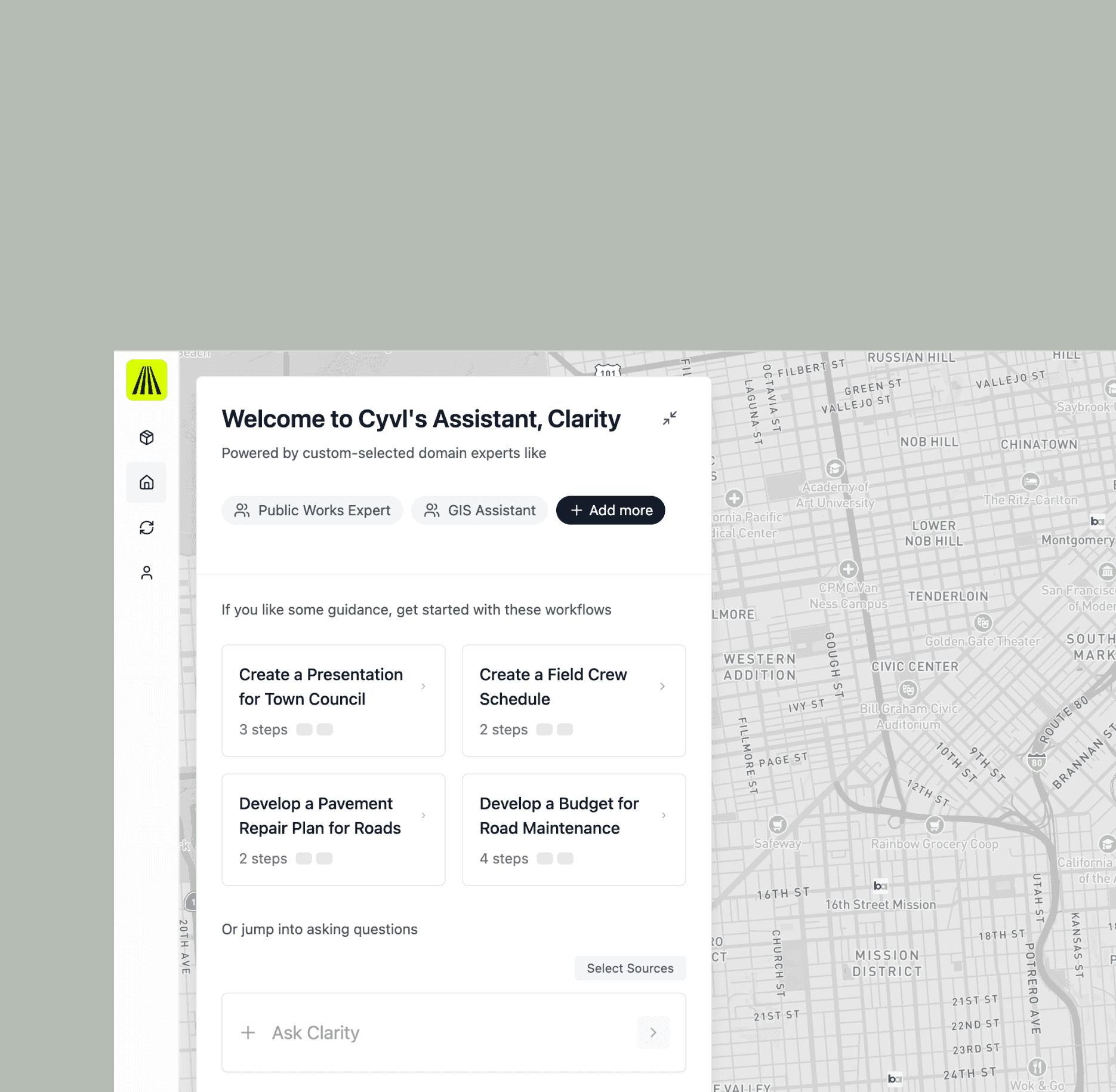This screenshot has height=1092, width=1116.
Task: Open the cube package icon in sidebar
Action: pyautogui.click(x=147, y=438)
